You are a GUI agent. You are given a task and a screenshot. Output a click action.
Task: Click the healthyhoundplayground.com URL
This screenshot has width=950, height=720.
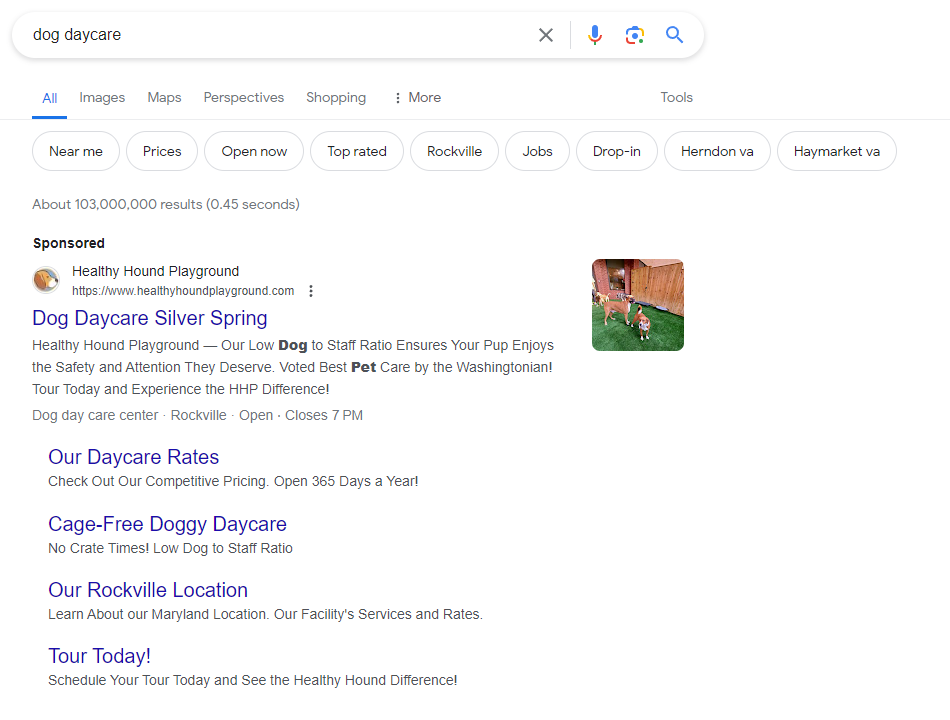(183, 291)
